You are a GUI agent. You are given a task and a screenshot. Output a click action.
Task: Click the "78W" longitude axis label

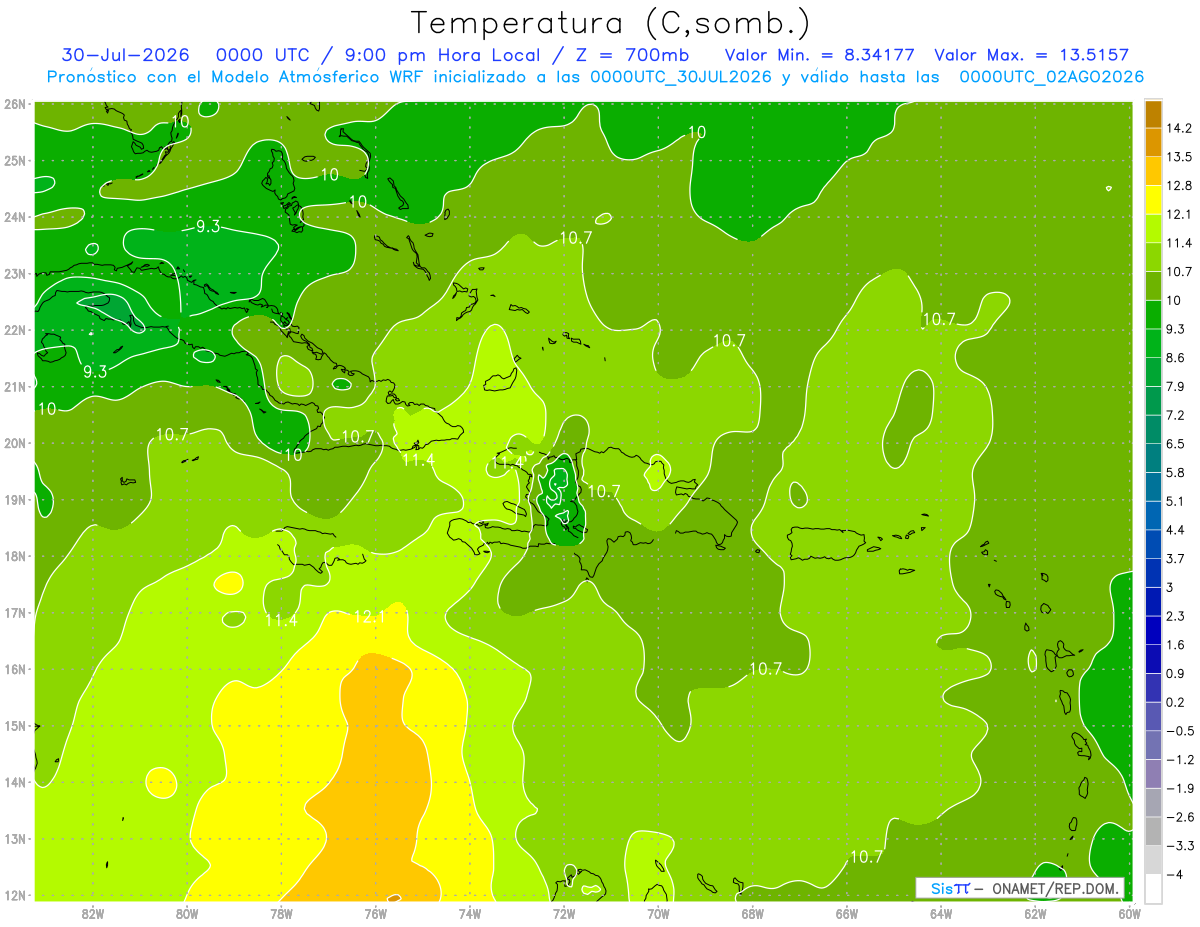click(281, 912)
